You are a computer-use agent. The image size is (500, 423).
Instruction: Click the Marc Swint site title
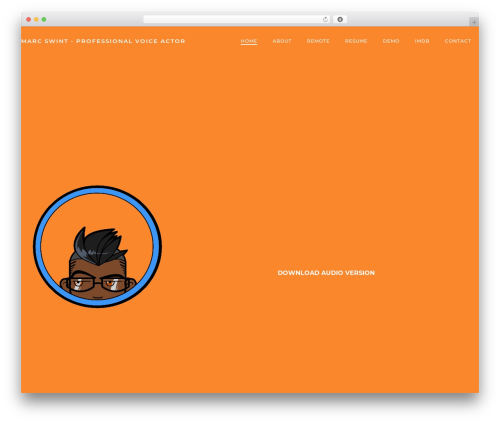click(x=103, y=41)
